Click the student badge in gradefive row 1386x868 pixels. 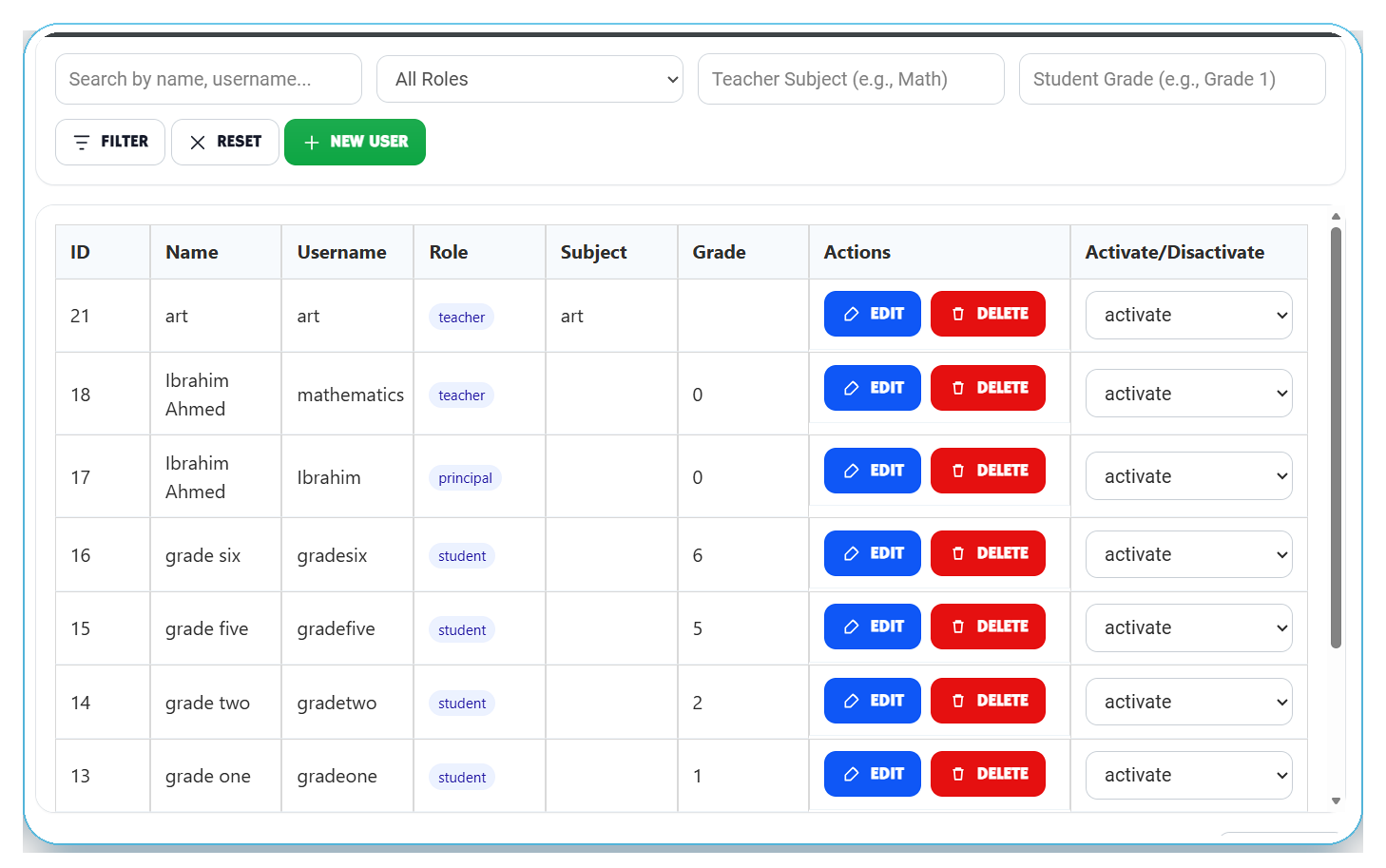click(462, 630)
